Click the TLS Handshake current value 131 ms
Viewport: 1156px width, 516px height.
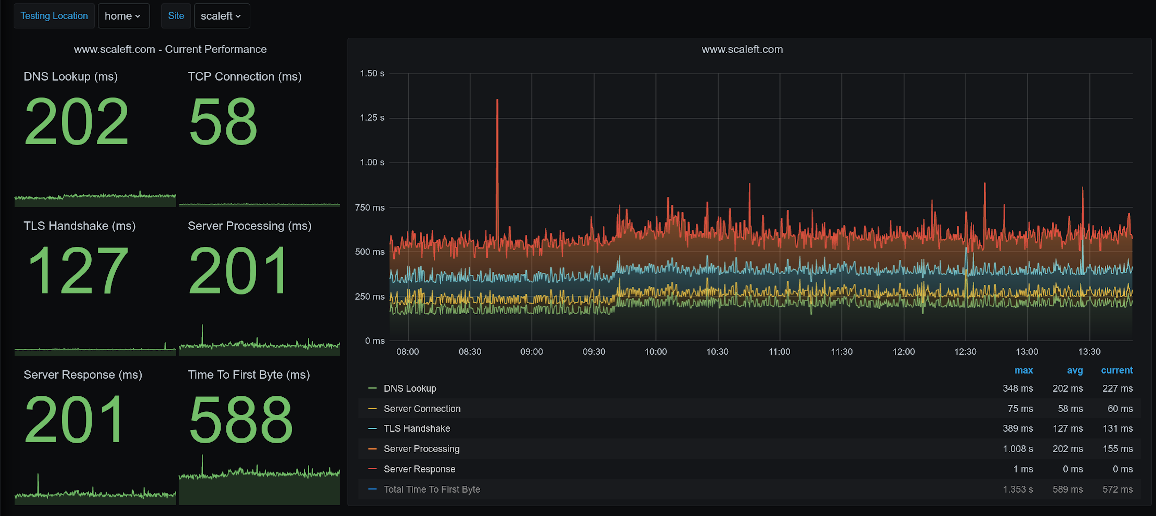click(x=1118, y=428)
